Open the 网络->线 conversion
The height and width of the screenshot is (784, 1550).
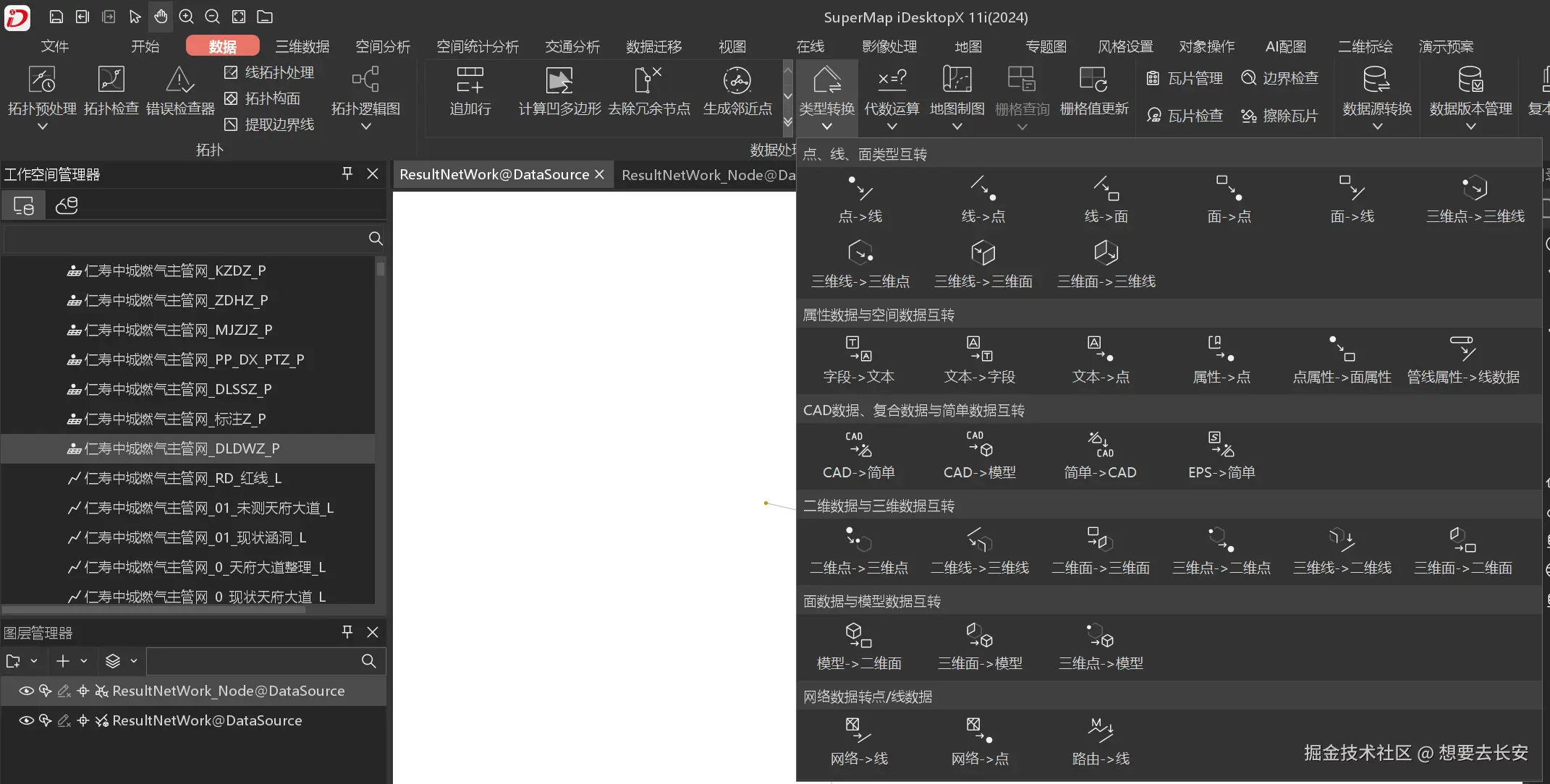coord(859,741)
